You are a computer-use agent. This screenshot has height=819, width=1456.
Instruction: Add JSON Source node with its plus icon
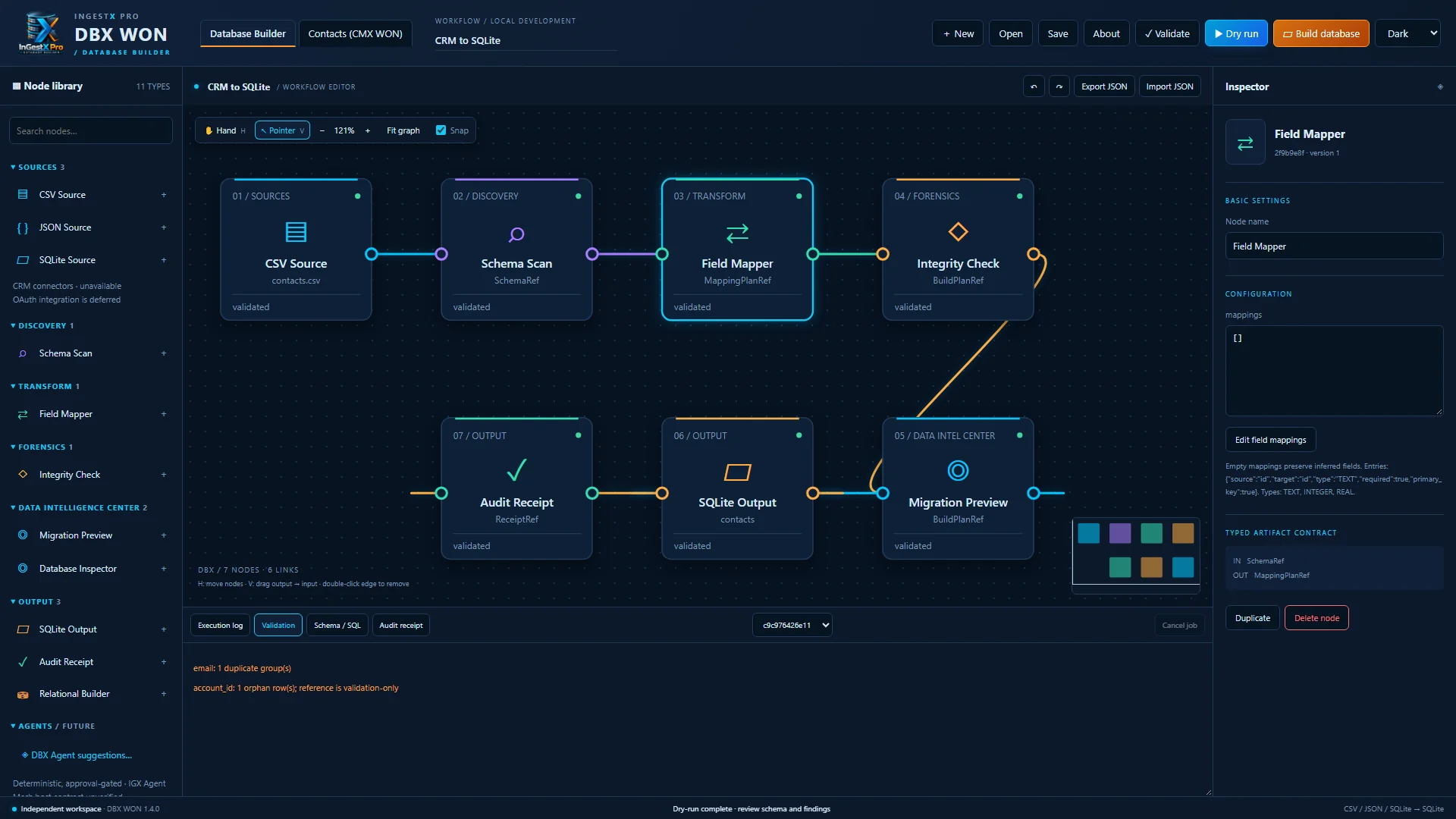coord(163,227)
